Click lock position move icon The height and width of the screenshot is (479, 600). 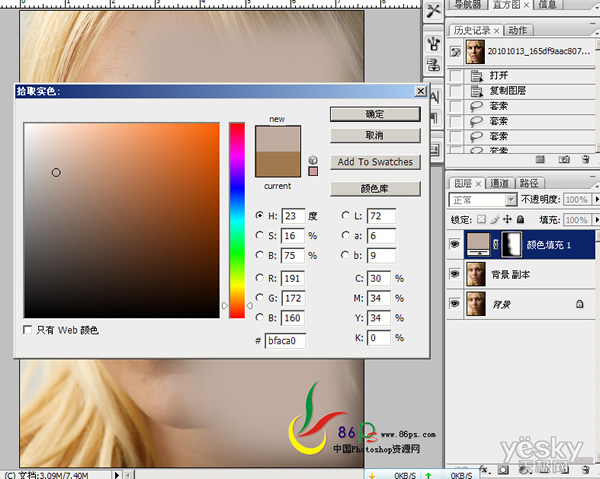pos(507,219)
